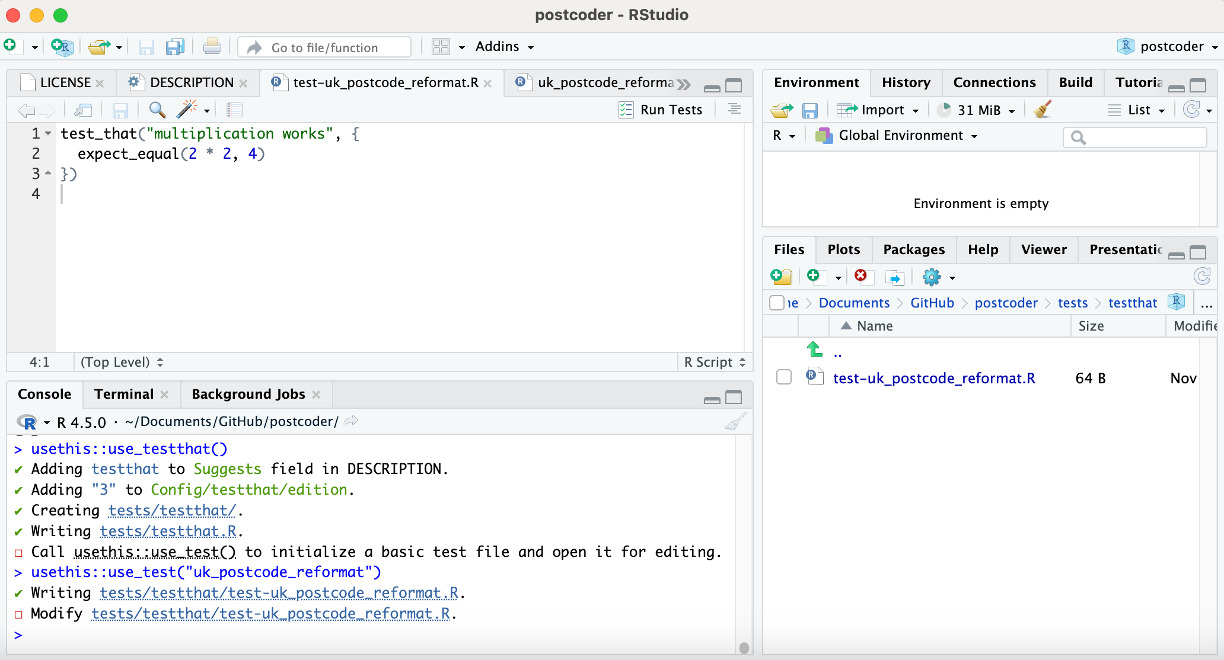Refresh the file listing icon
The image size is (1224, 660).
[1202, 277]
